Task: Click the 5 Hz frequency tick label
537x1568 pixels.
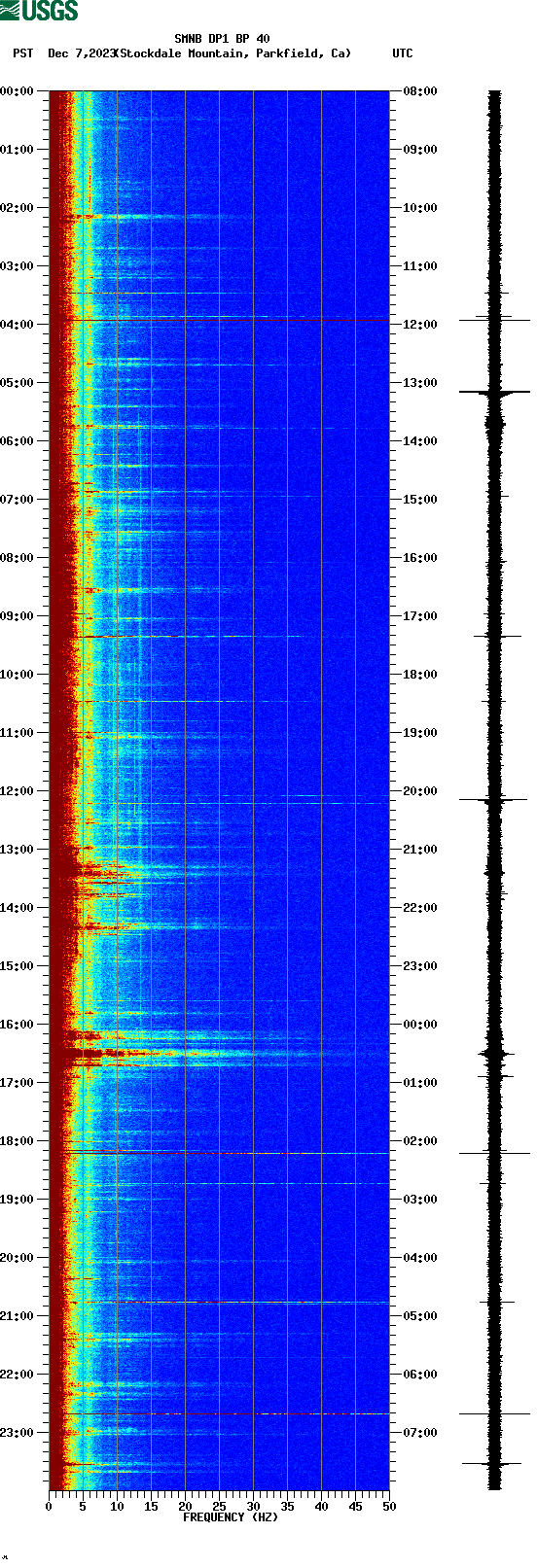Action: (83, 1507)
